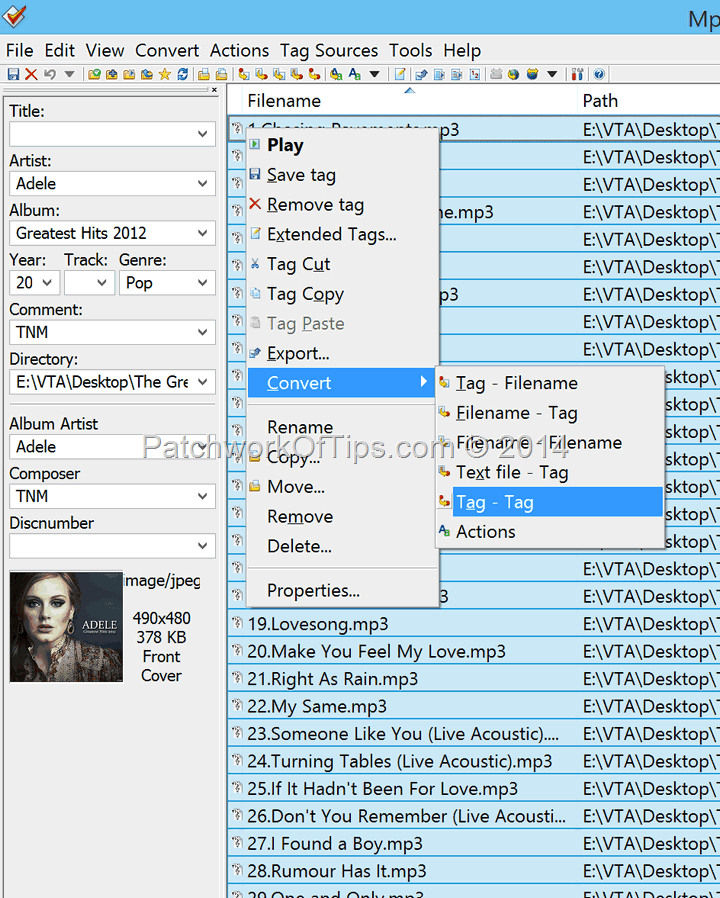Open the File menu

pyautogui.click(x=19, y=50)
